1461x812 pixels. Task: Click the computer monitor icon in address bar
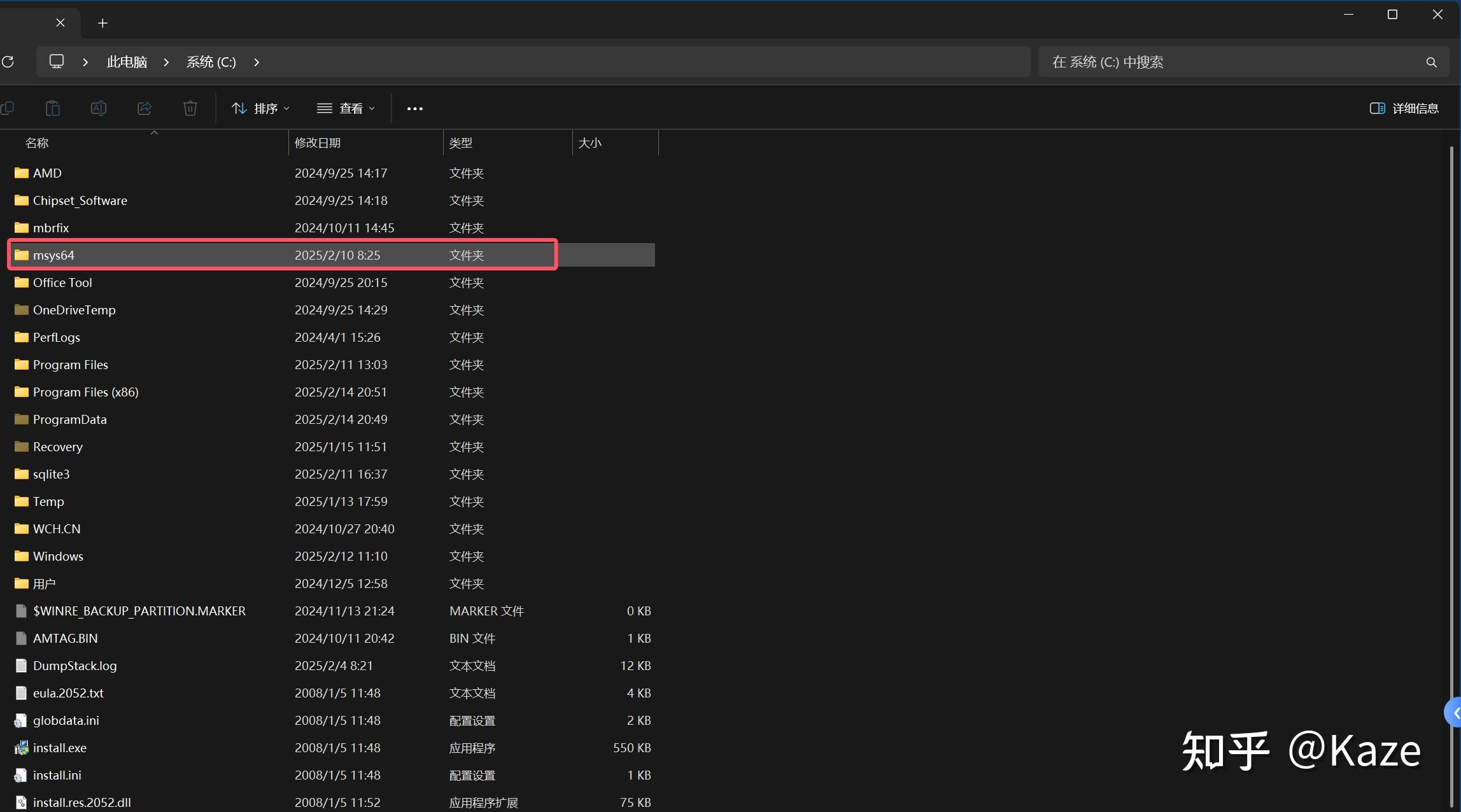click(57, 62)
